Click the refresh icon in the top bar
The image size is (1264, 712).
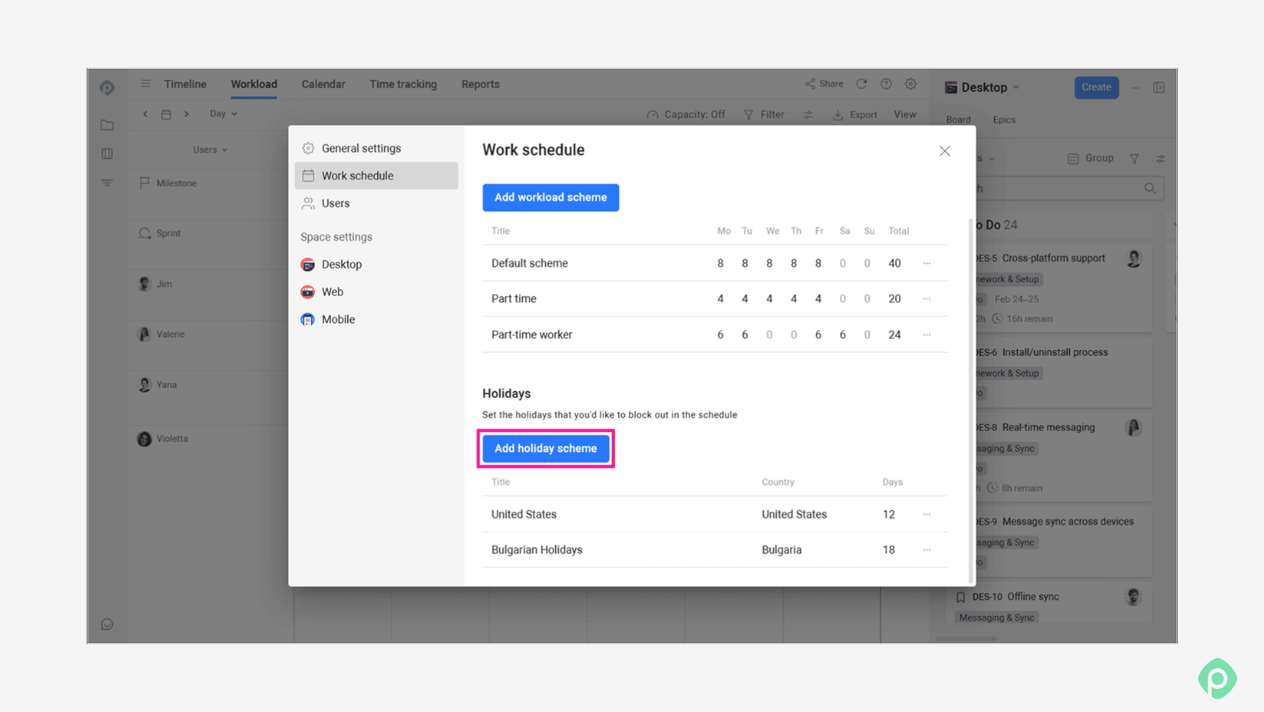[x=861, y=84]
